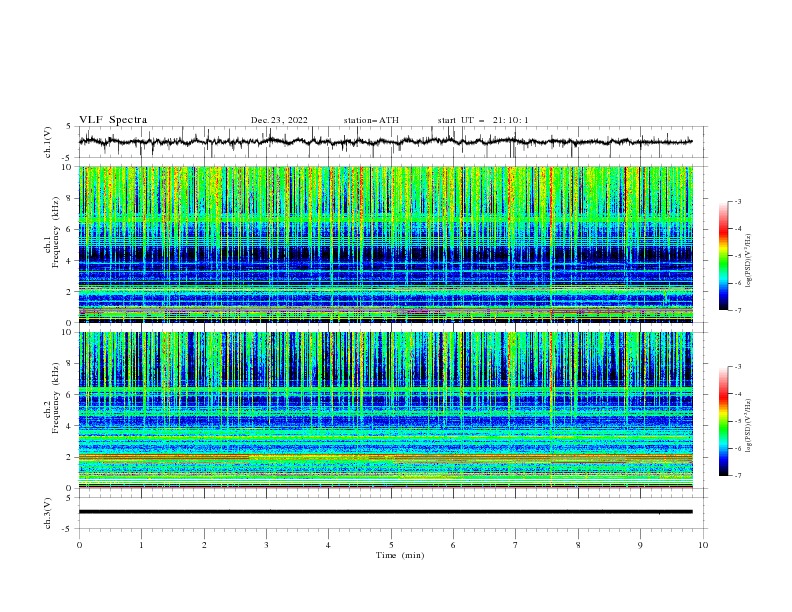Click time axis tick label "10"
792x612 pixels.
tap(703, 545)
